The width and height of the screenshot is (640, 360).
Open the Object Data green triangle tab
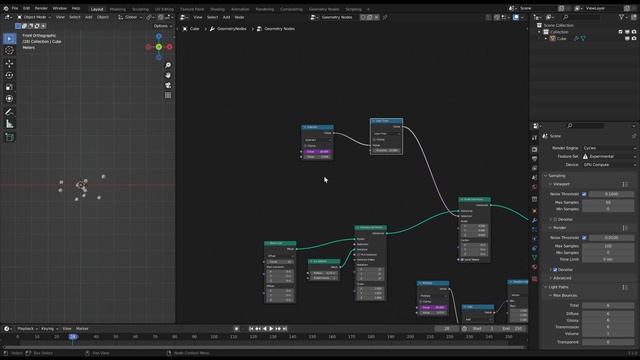click(x=534, y=258)
